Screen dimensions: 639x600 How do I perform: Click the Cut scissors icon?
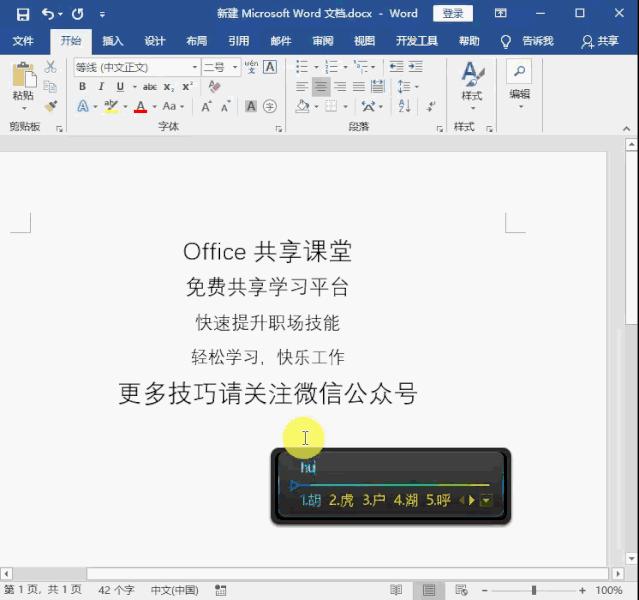(50, 67)
